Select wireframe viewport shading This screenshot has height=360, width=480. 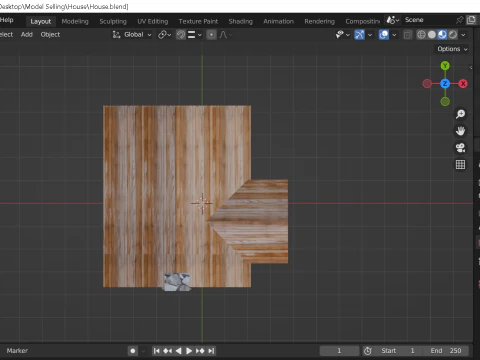421,35
